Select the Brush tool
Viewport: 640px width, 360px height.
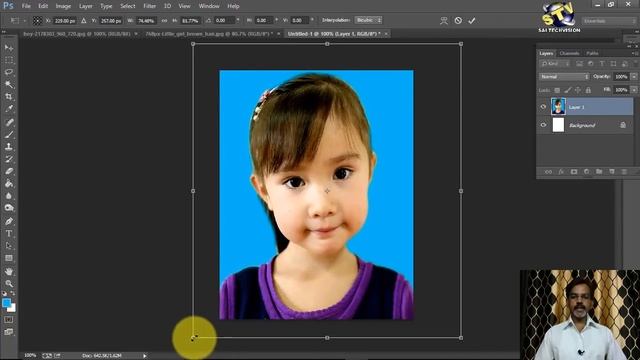pos(9,134)
